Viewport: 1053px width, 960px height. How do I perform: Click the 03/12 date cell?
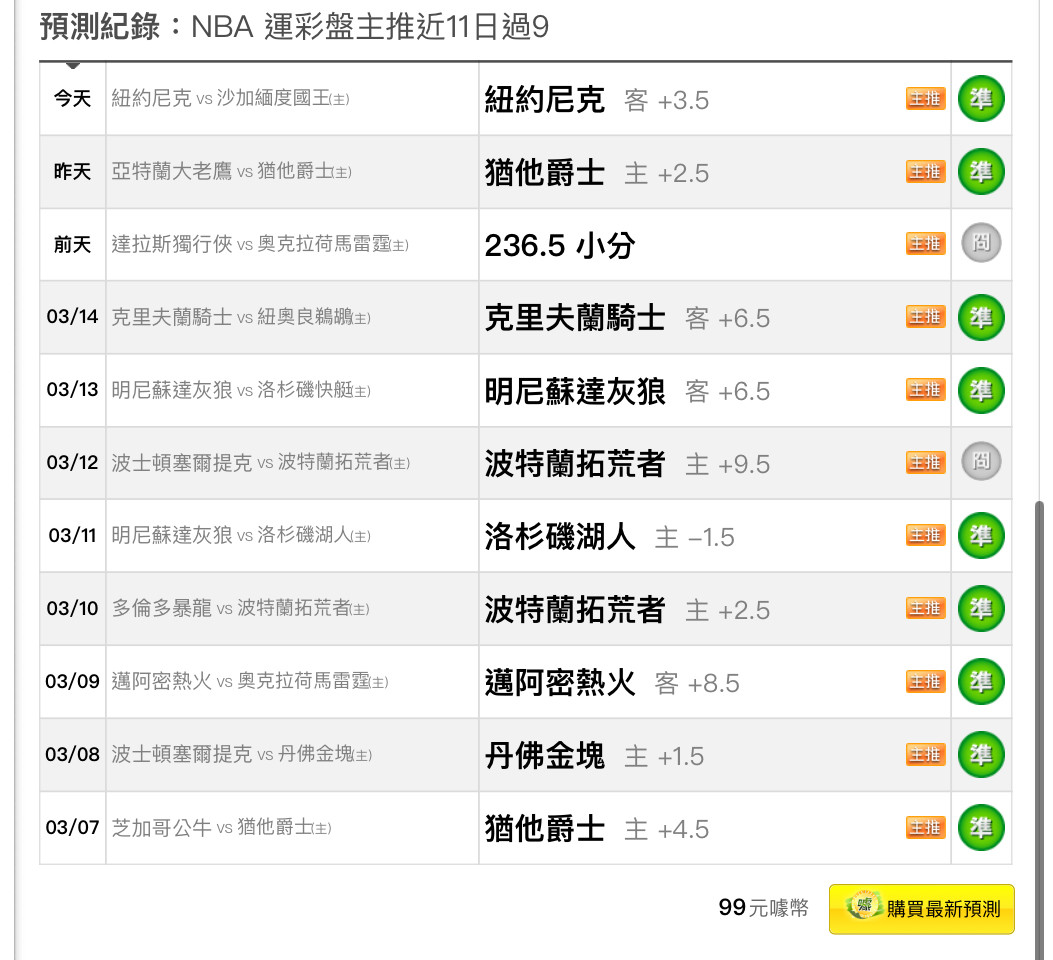73,463
